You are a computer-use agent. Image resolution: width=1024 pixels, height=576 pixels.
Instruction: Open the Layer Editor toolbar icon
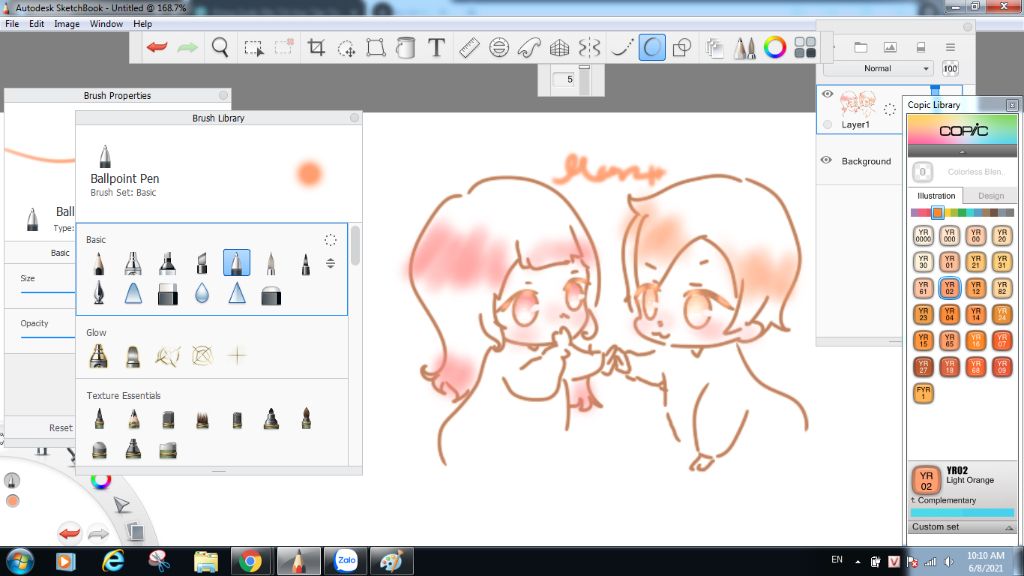pos(714,48)
